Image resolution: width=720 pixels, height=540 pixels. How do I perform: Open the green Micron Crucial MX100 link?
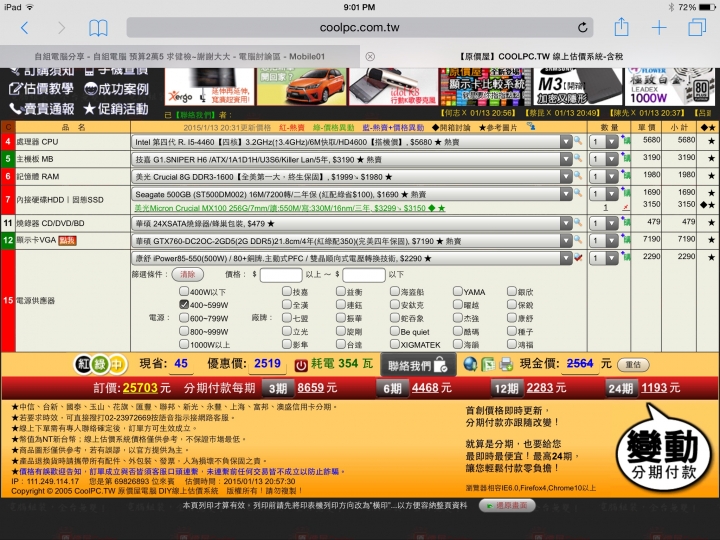[x=290, y=208]
